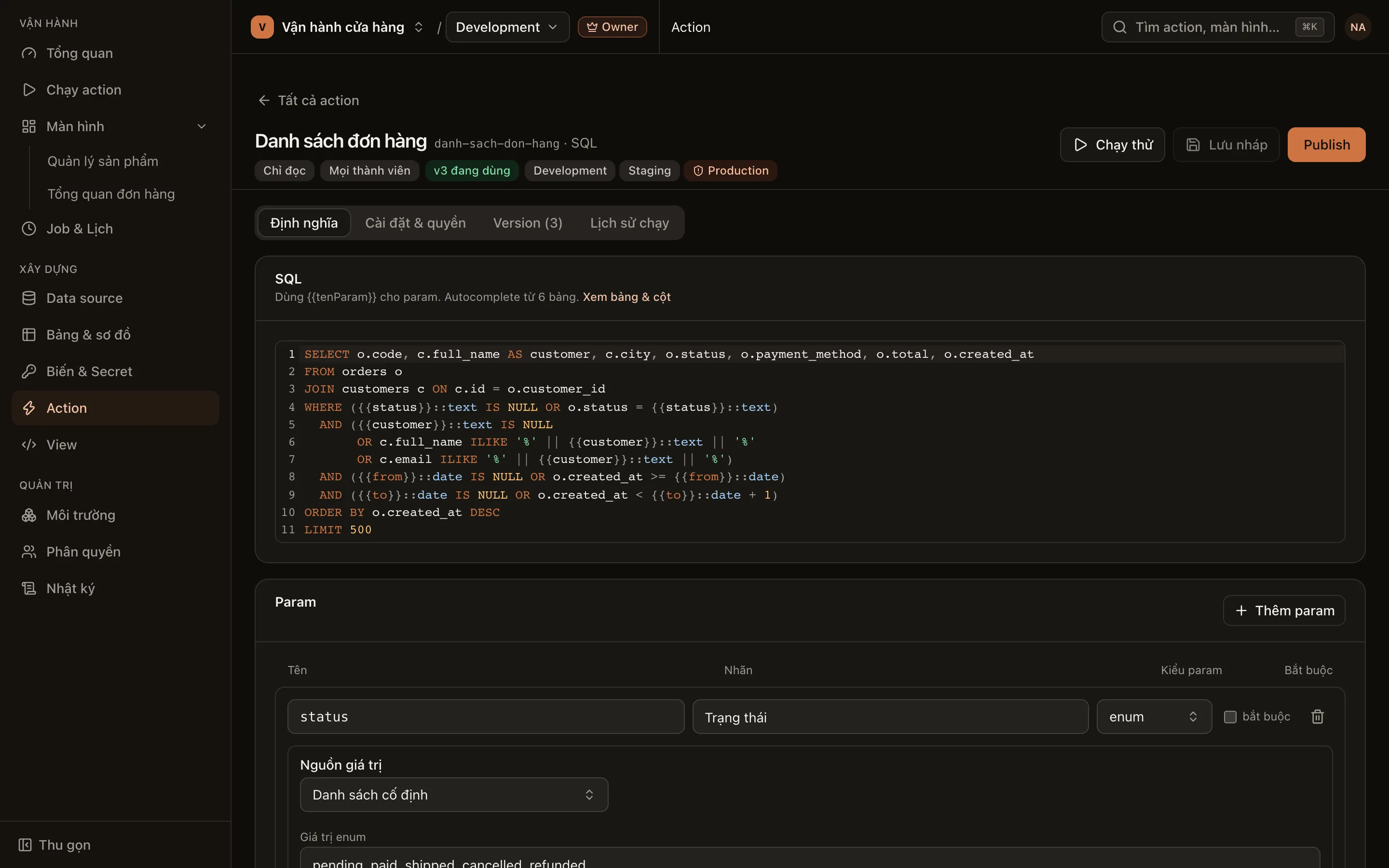Open Data source page
Viewport: 1389px width, 868px height.
pyautogui.click(x=115, y=298)
